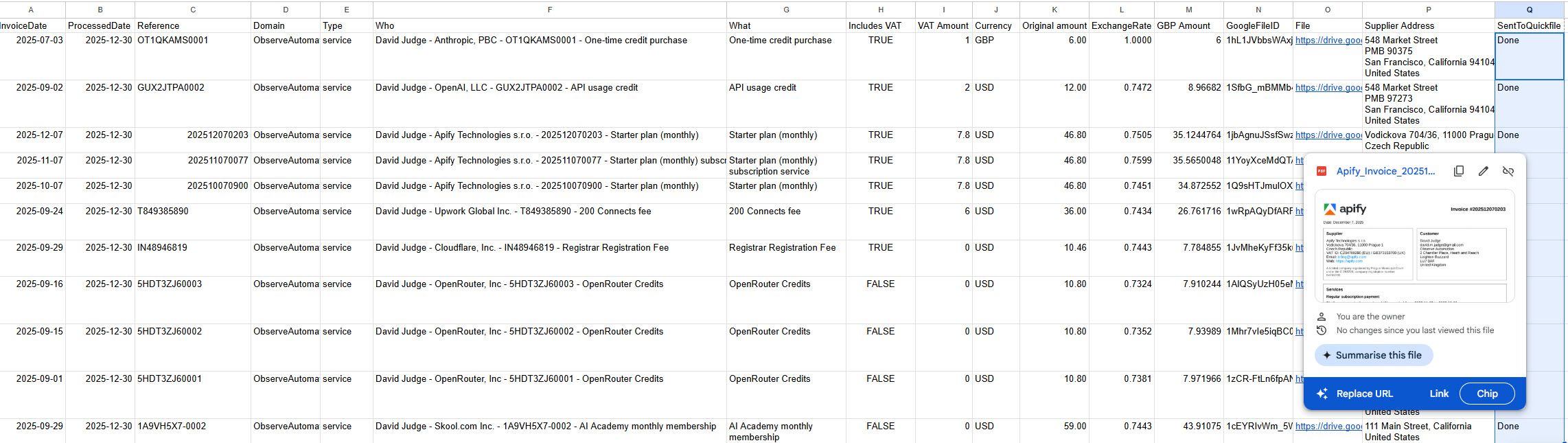Select the Who cell for Cloudflare, Inc.
The height and width of the screenshot is (443, 1568).
[x=550, y=258]
